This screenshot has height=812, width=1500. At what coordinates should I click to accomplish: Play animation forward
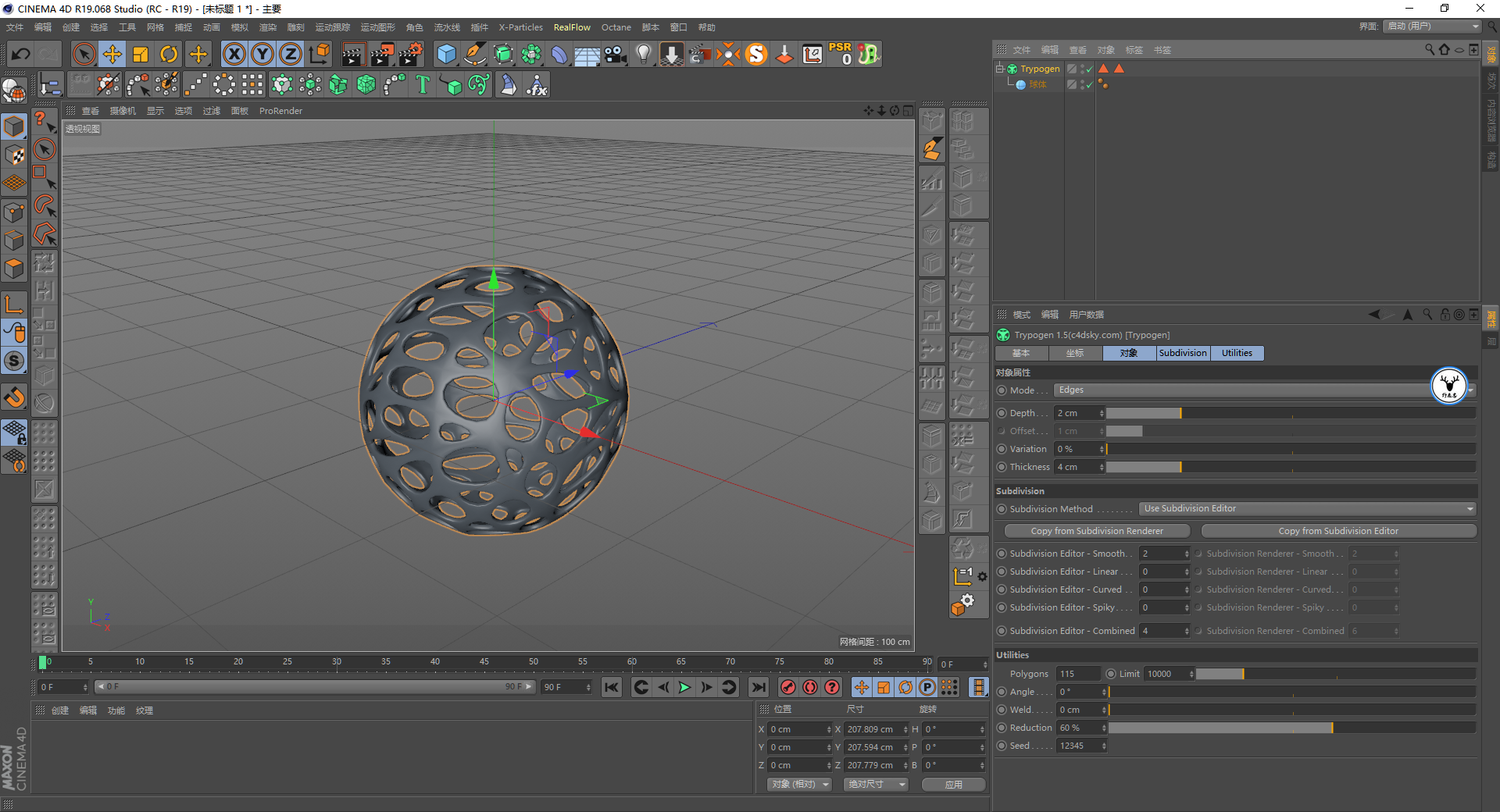tap(685, 687)
